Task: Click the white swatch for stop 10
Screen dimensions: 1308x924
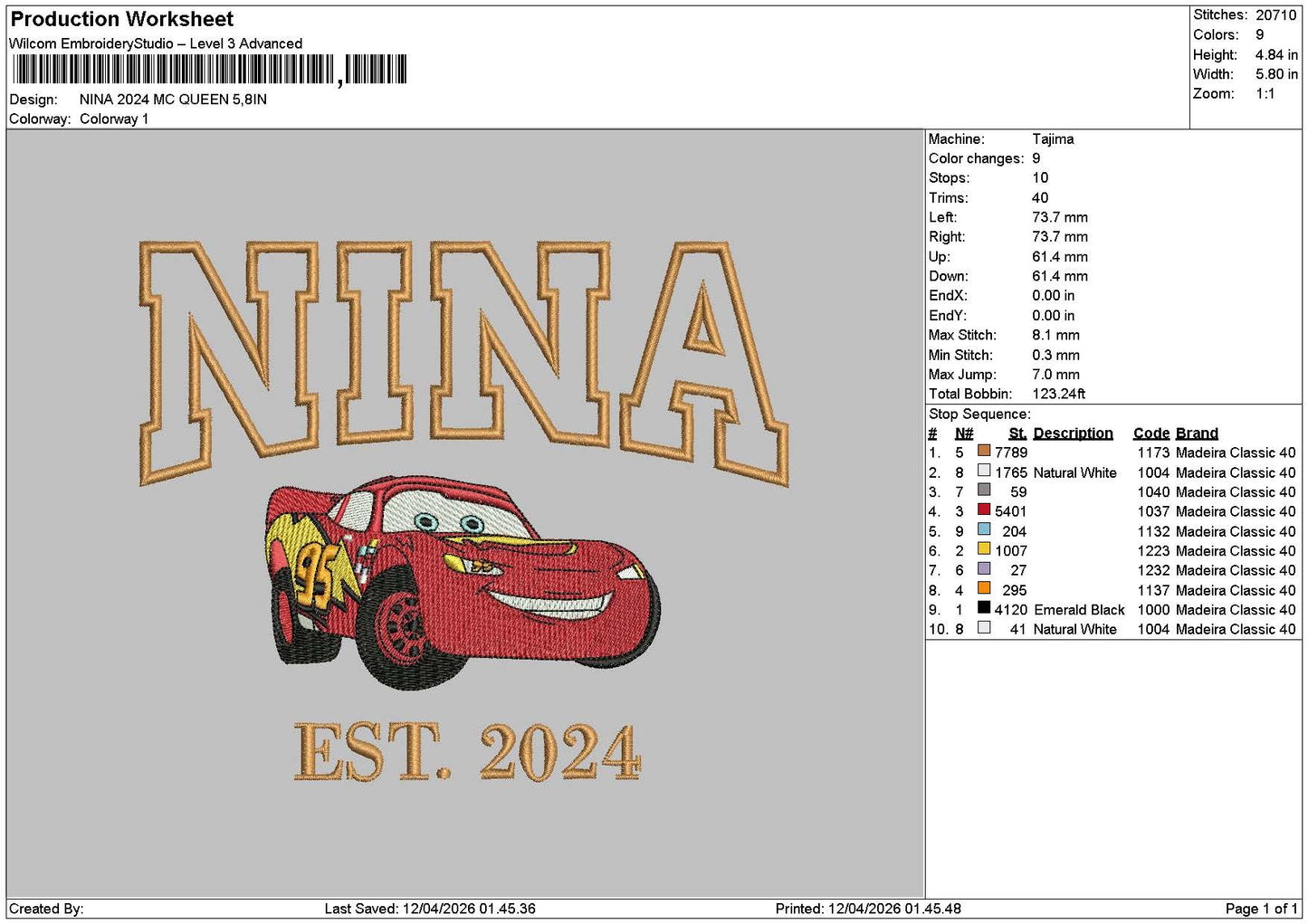Action: (x=984, y=627)
